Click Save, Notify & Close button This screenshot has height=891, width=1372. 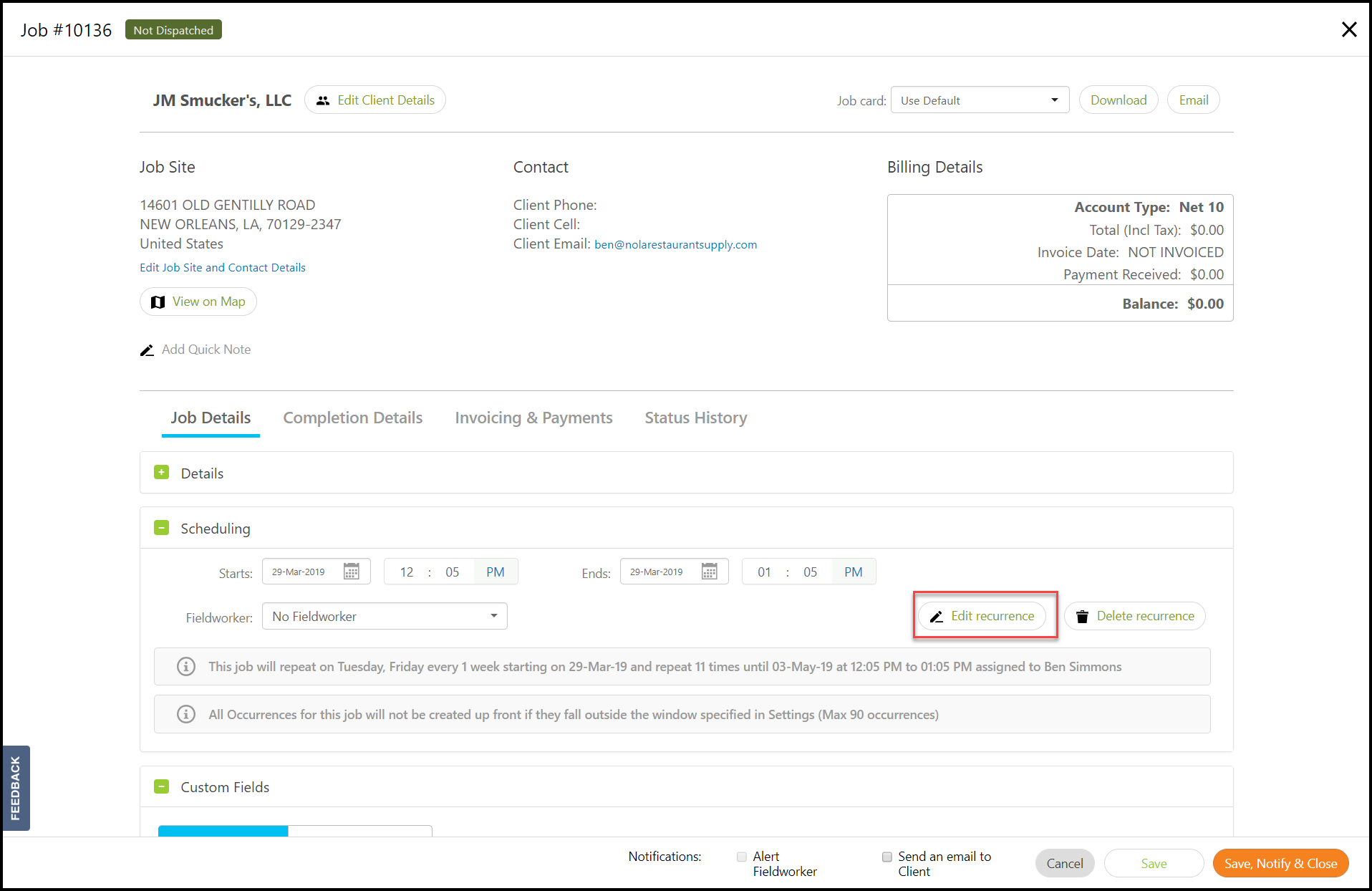[x=1280, y=864]
